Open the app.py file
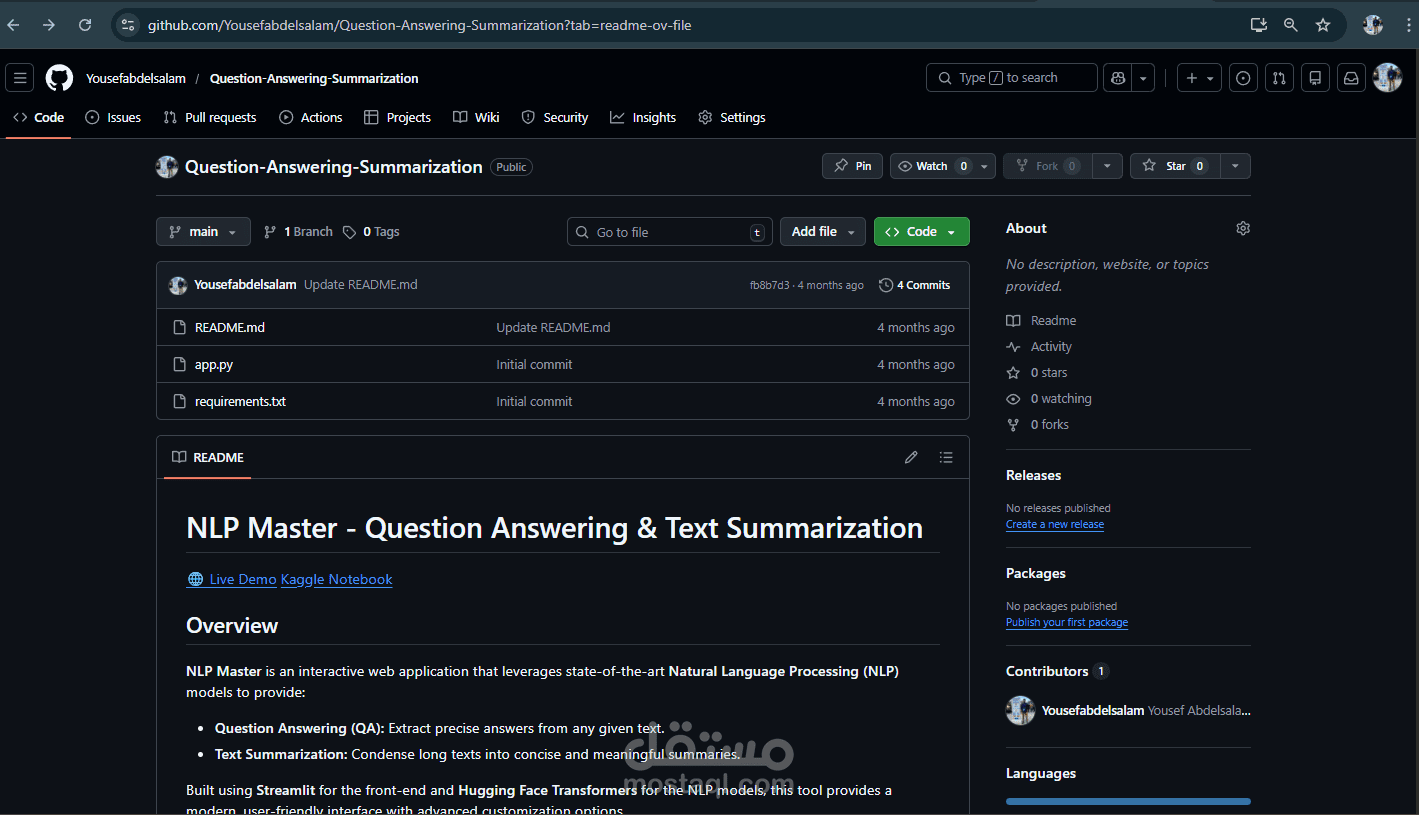 [214, 364]
